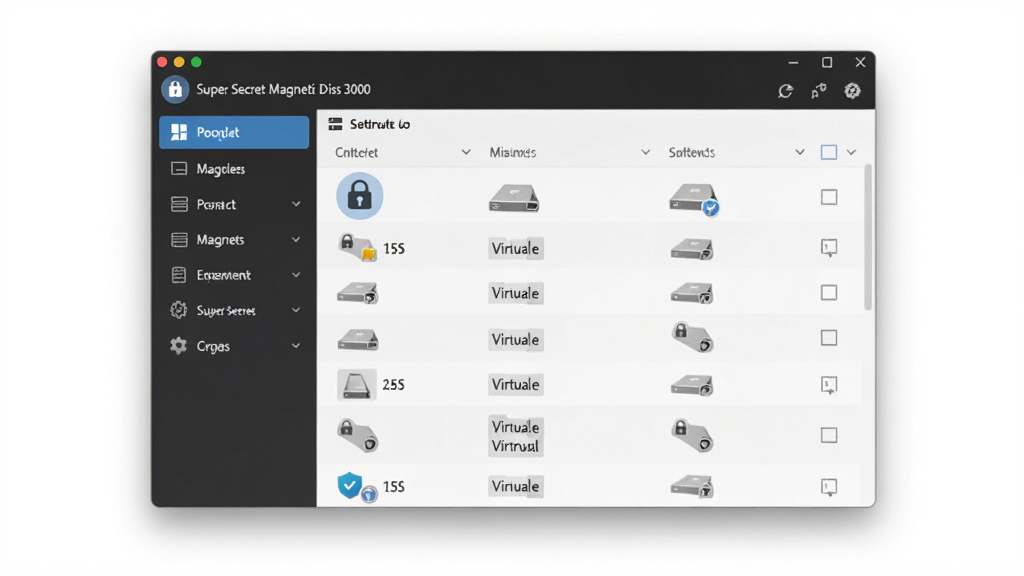
Task: Click the refresh icon in the header
Action: (x=786, y=91)
